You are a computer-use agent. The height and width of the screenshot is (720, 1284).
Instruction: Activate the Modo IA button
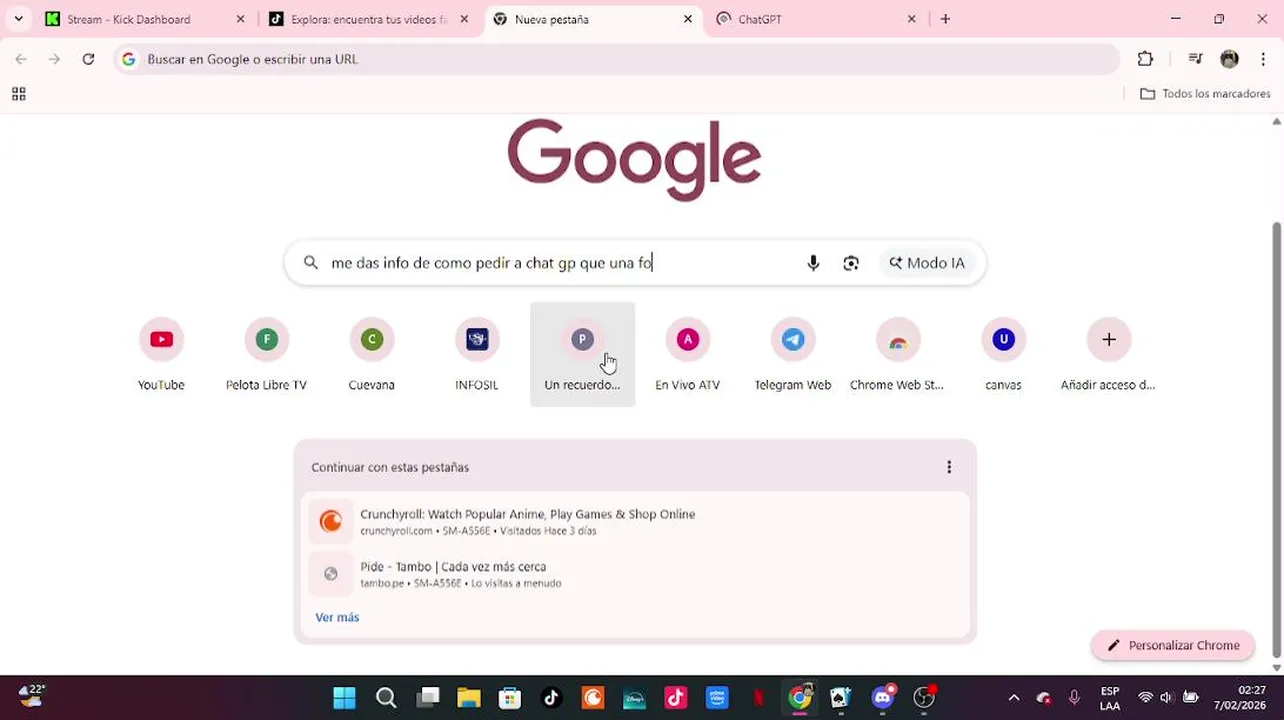927,263
